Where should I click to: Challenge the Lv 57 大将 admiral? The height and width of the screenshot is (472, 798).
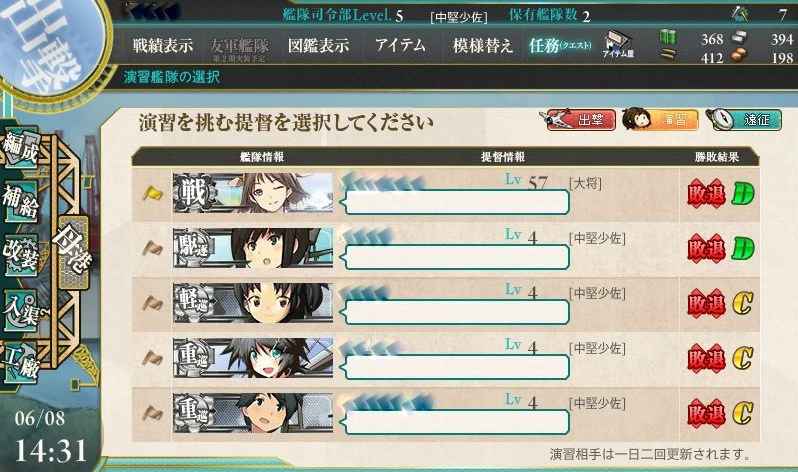click(445, 194)
